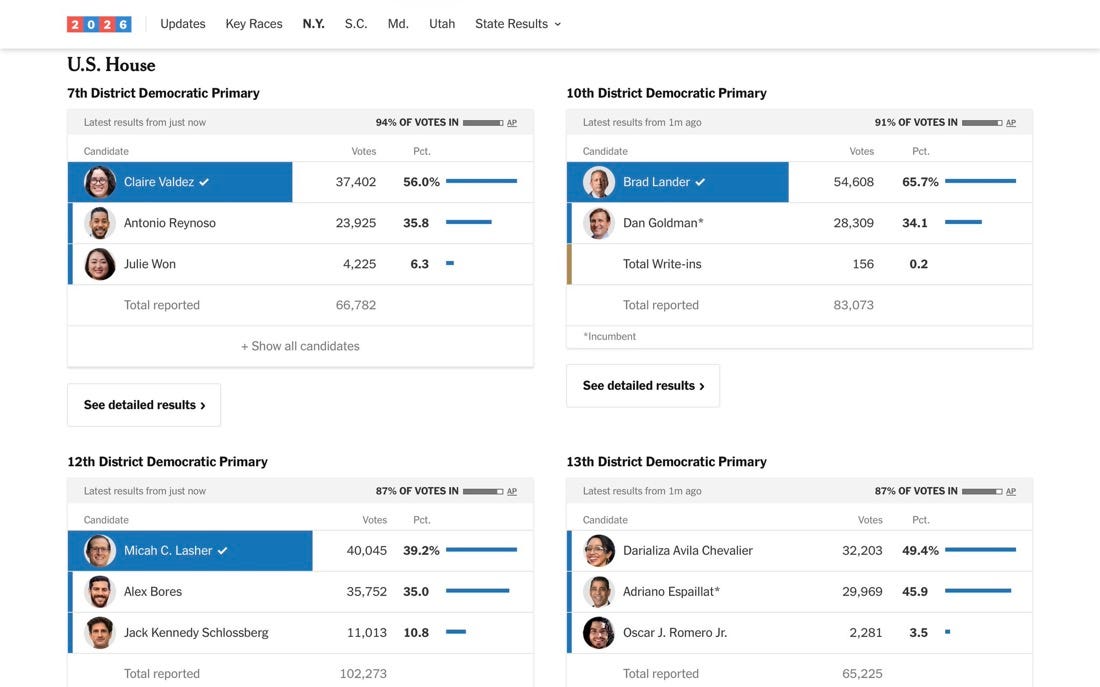
Task: Click the AP link in 10th District header
Action: pos(1011,123)
